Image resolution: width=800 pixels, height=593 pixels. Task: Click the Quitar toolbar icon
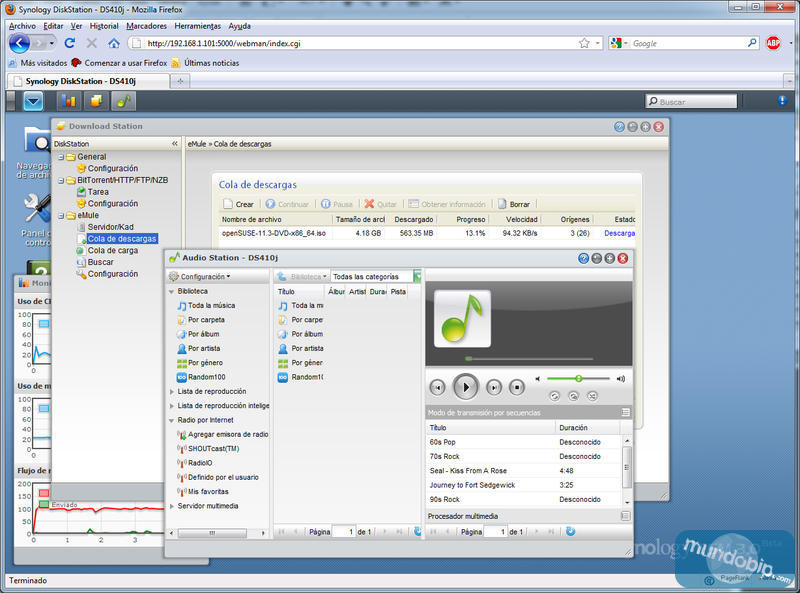coord(380,204)
